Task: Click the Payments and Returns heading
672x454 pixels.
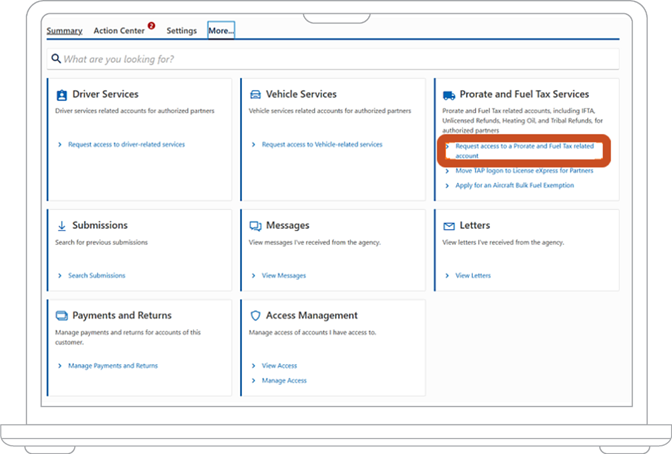Action: 122,316
